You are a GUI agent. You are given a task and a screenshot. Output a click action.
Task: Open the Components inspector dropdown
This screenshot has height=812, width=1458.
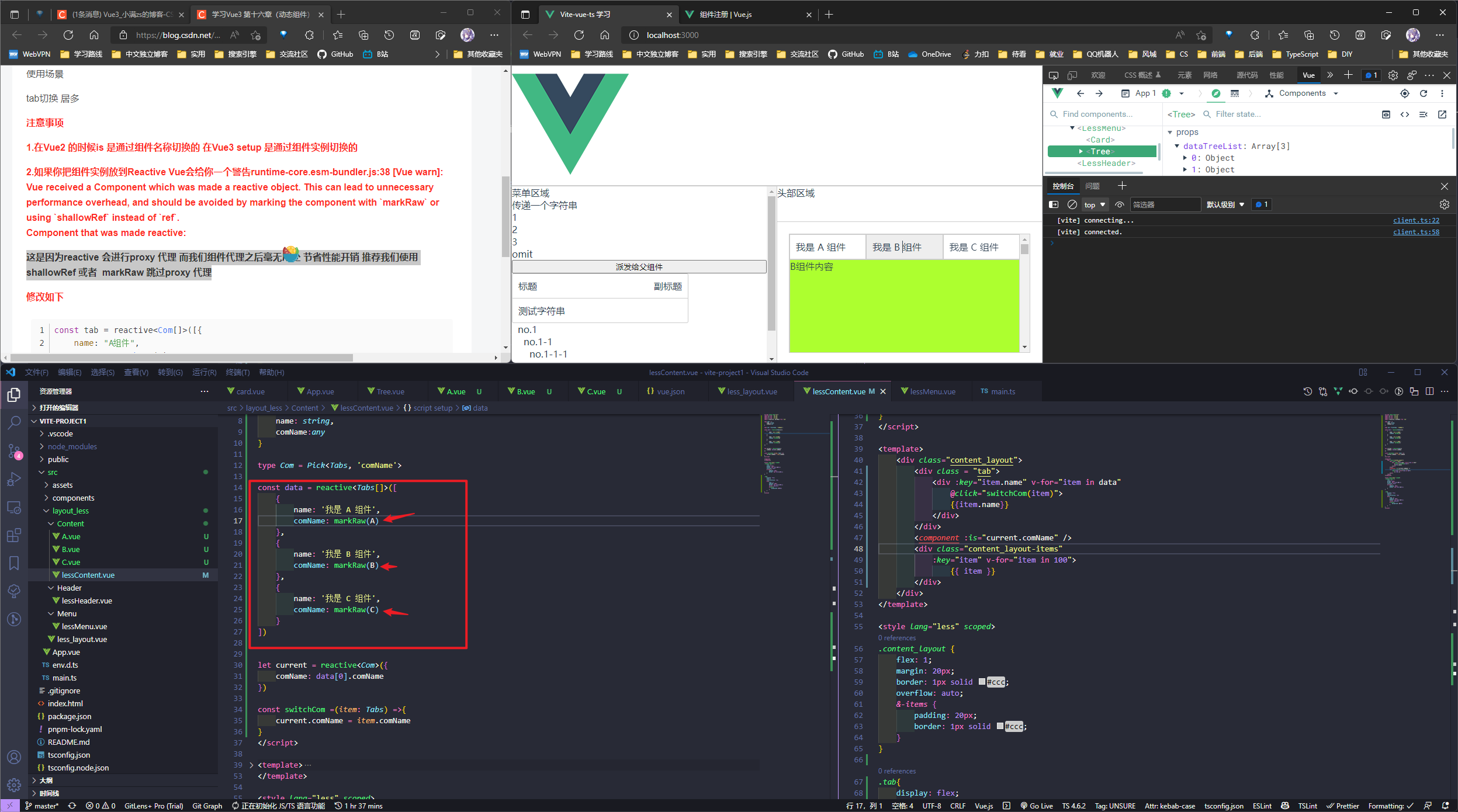coord(1301,93)
